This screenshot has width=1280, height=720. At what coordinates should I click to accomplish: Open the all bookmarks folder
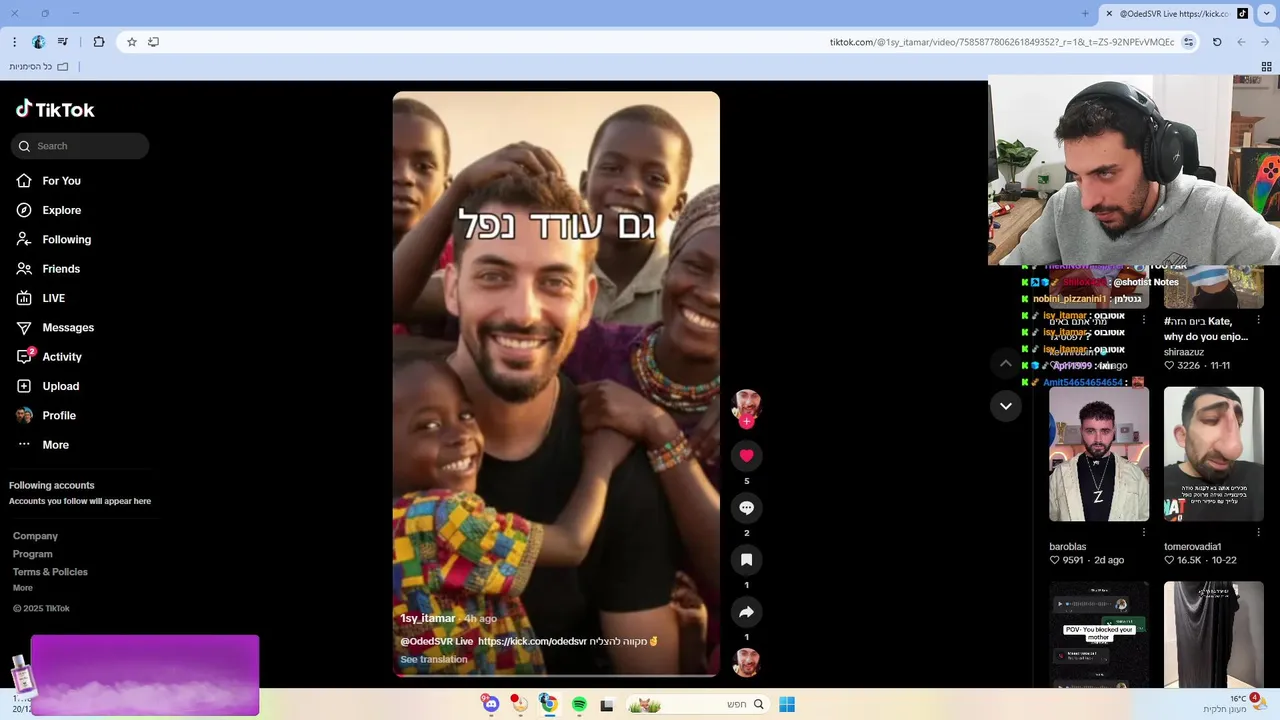(x=39, y=67)
